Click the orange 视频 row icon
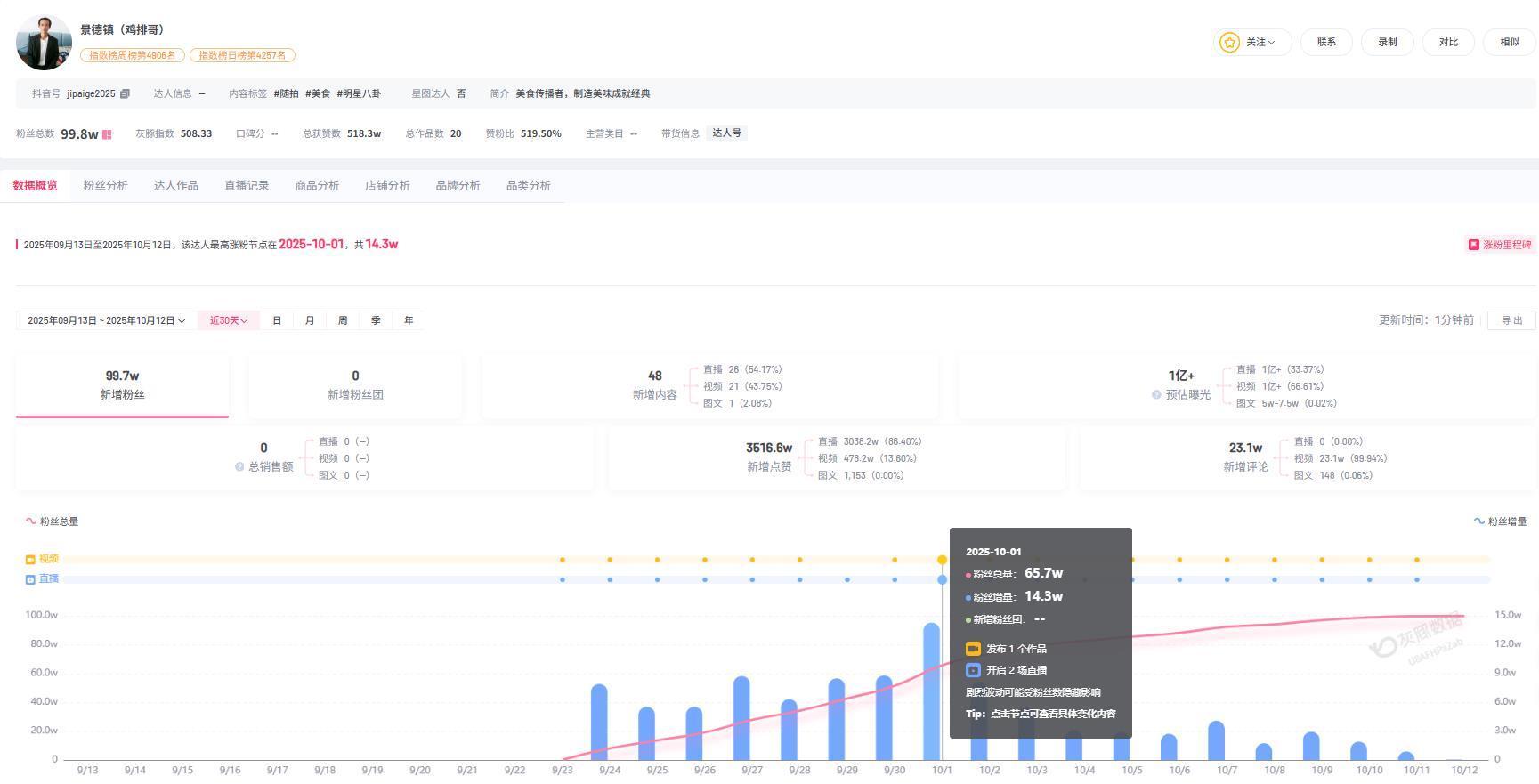The height and width of the screenshot is (784, 1539). click(x=30, y=559)
